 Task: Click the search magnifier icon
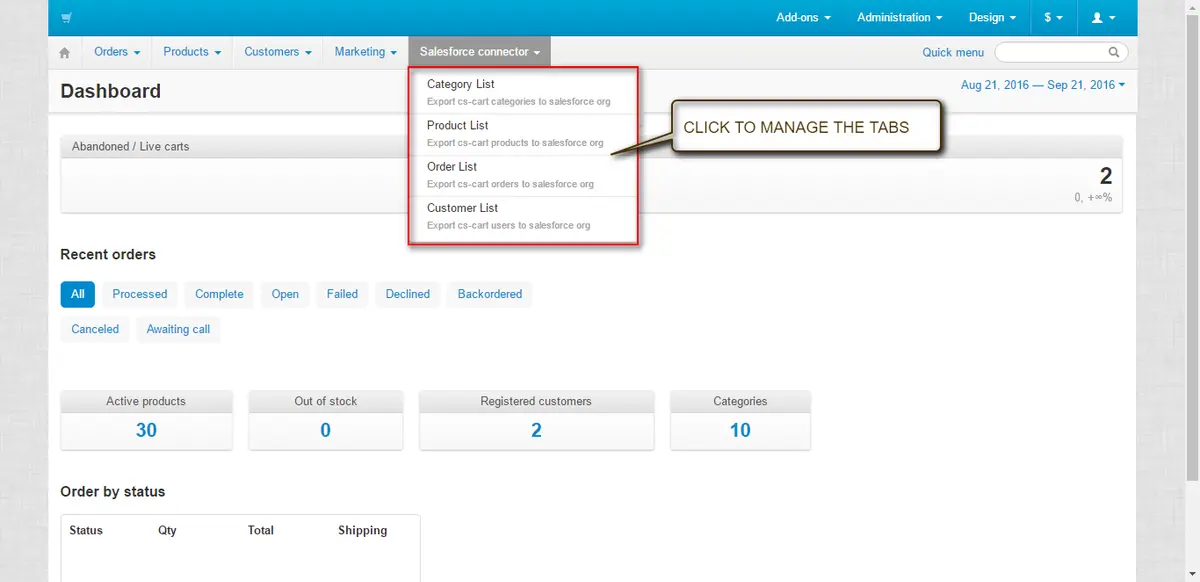1114,52
